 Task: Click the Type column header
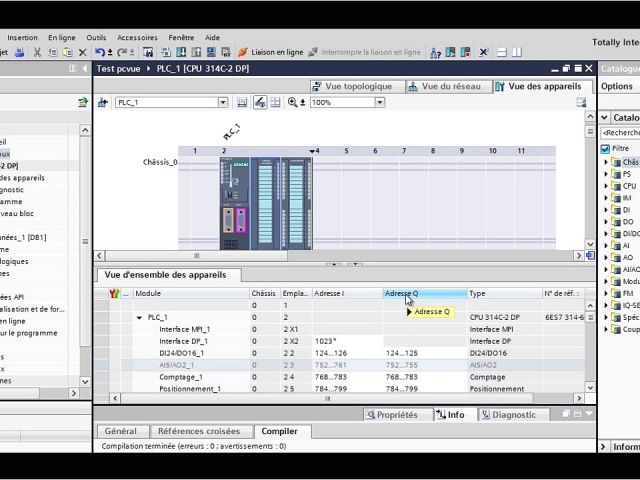pyautogui.click(x=504, y=293)
